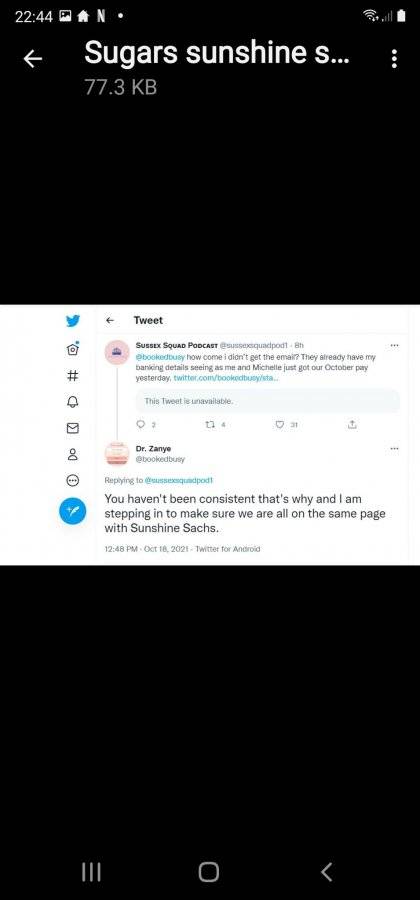420x900 pixels.
Task: Open the Profile person icon
Action: [x=73, y=455]
